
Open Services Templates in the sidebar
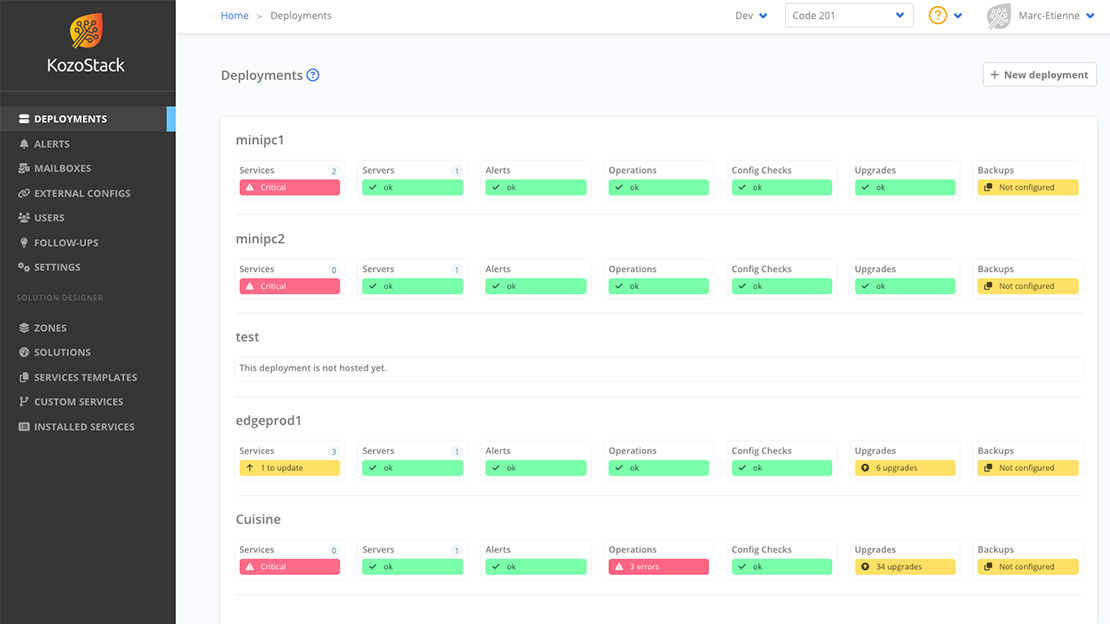pyautogui.click(x=88, y=378)
